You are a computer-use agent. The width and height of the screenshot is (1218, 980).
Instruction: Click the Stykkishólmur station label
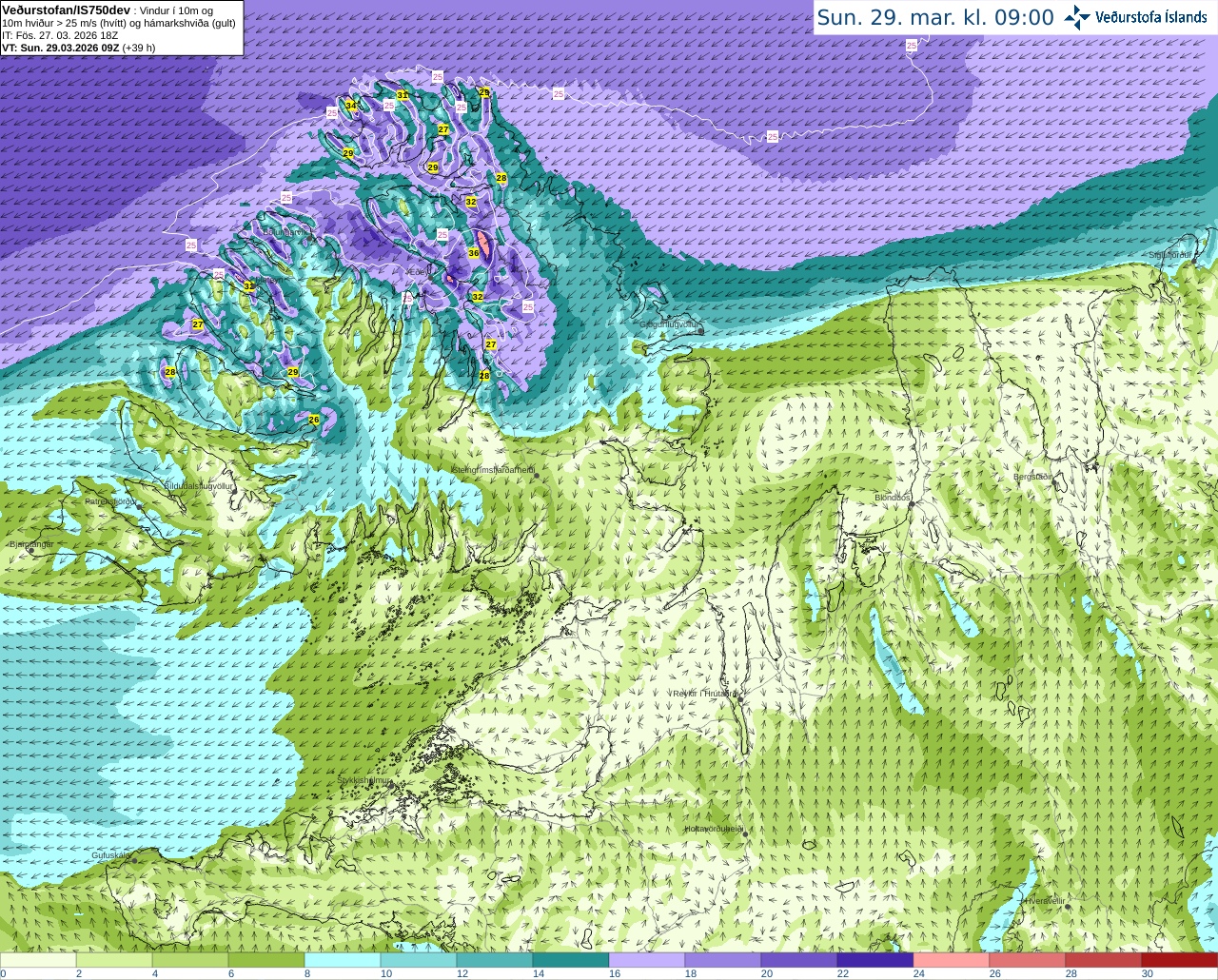tap(364, 780)
